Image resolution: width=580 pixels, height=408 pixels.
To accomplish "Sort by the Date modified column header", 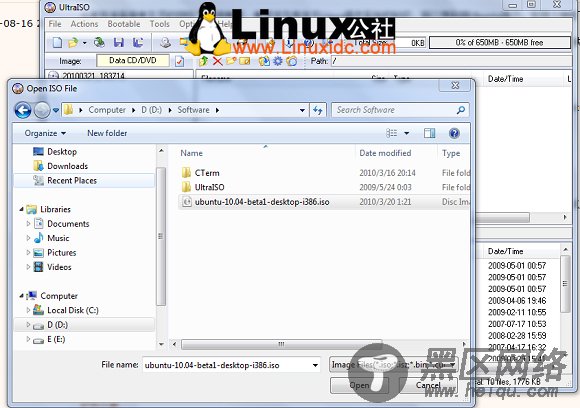I will [x=385, y=153].
